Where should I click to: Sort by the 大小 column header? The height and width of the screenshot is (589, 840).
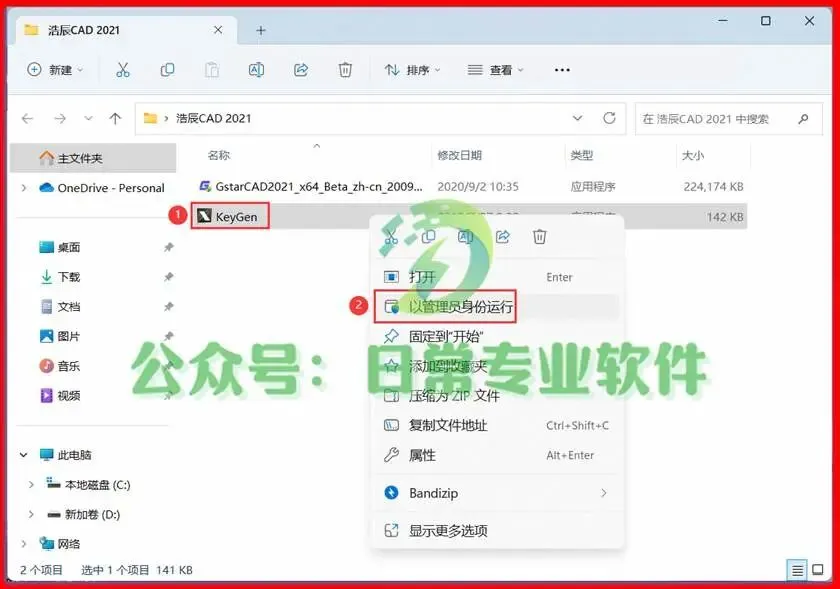tap(693, 155)
